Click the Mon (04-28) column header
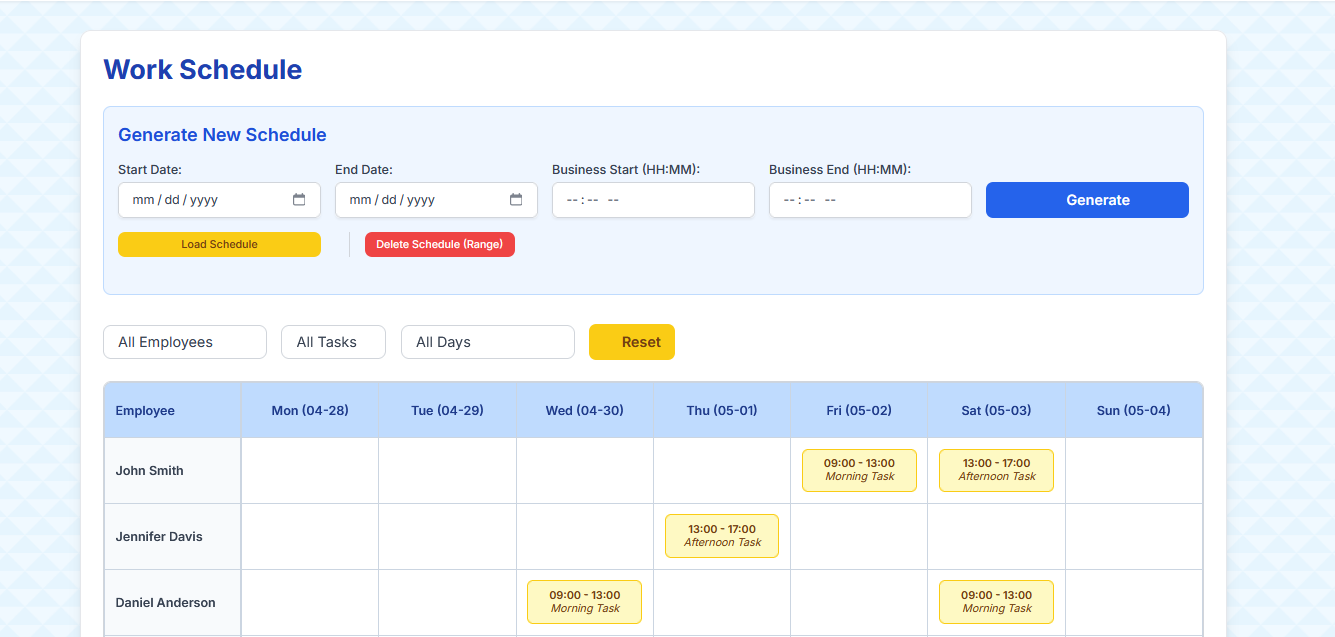 coord(310,410)
